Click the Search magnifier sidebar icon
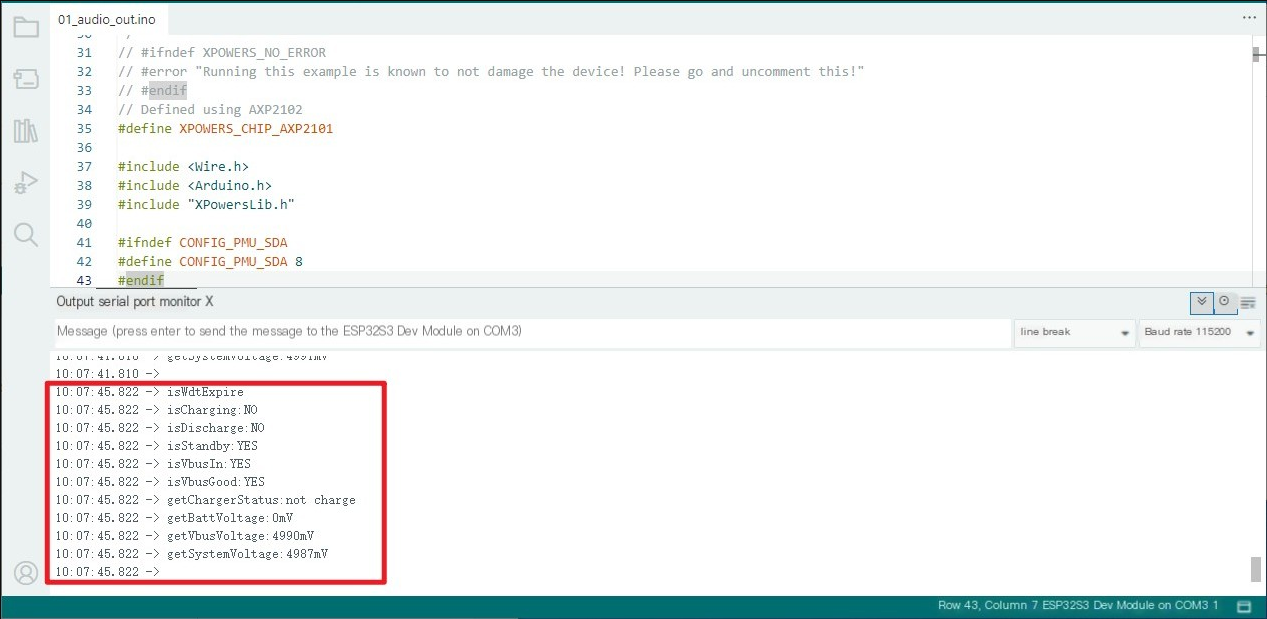Image resolution: width=1267 pixels, height=619 pixels. [x=26, y=235]
